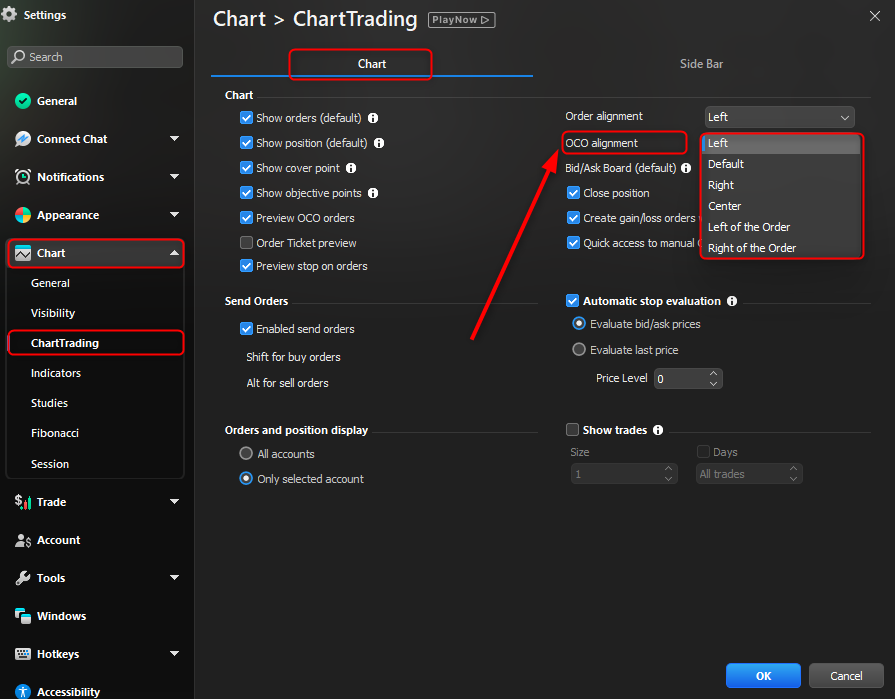
Task: Select Evaluate bid/ask prices radio
Action: (579, 324)
